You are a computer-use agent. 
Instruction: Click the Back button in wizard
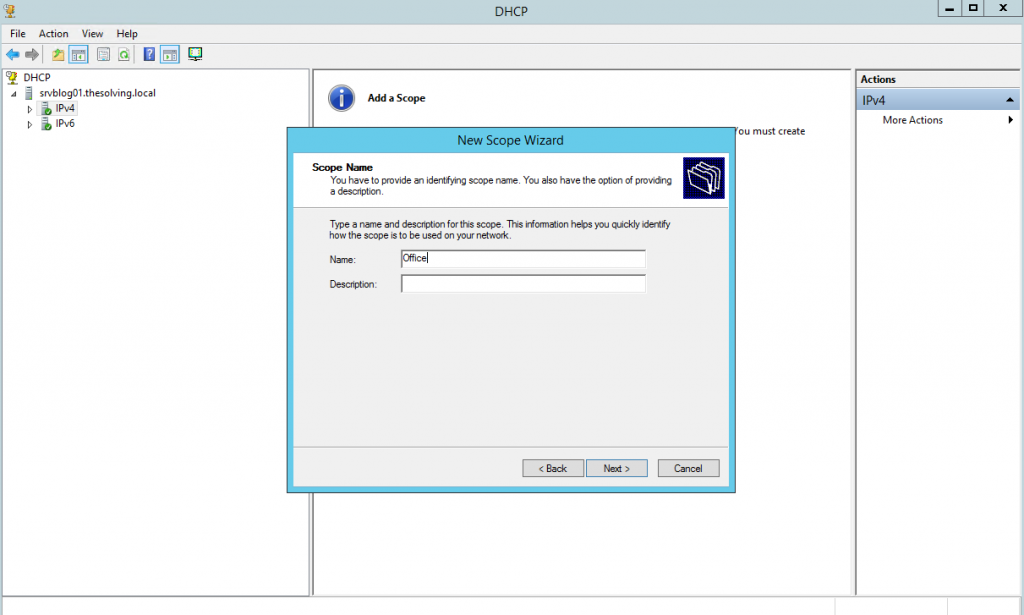click(x=552, y=468)
